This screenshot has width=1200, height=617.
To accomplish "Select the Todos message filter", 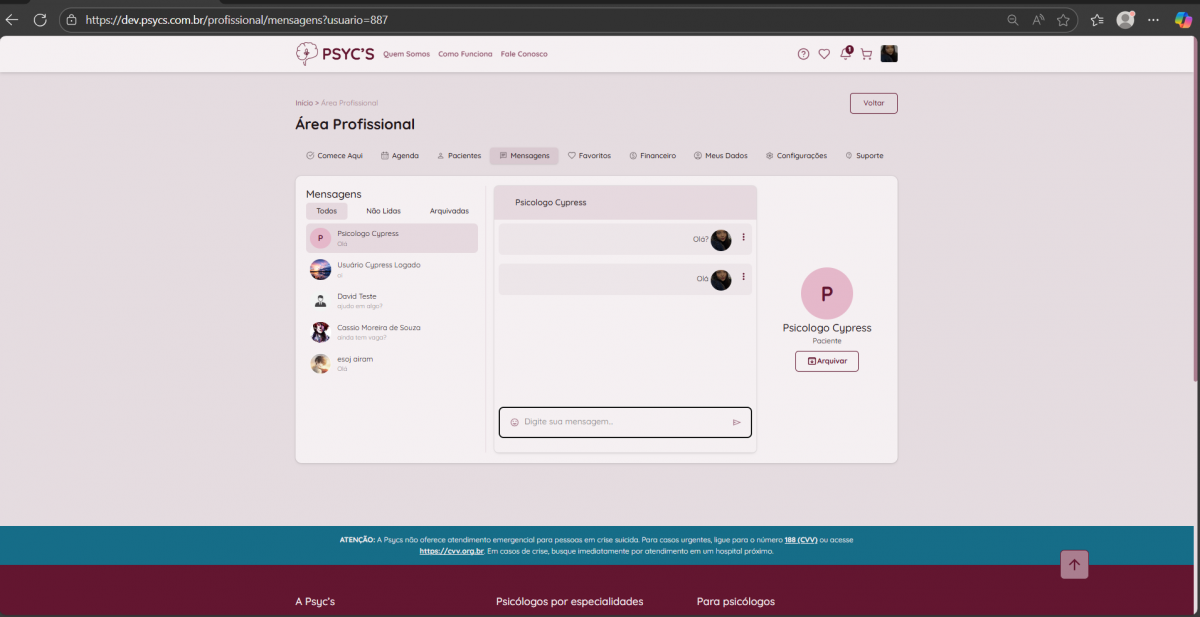I will pos(327,211).
